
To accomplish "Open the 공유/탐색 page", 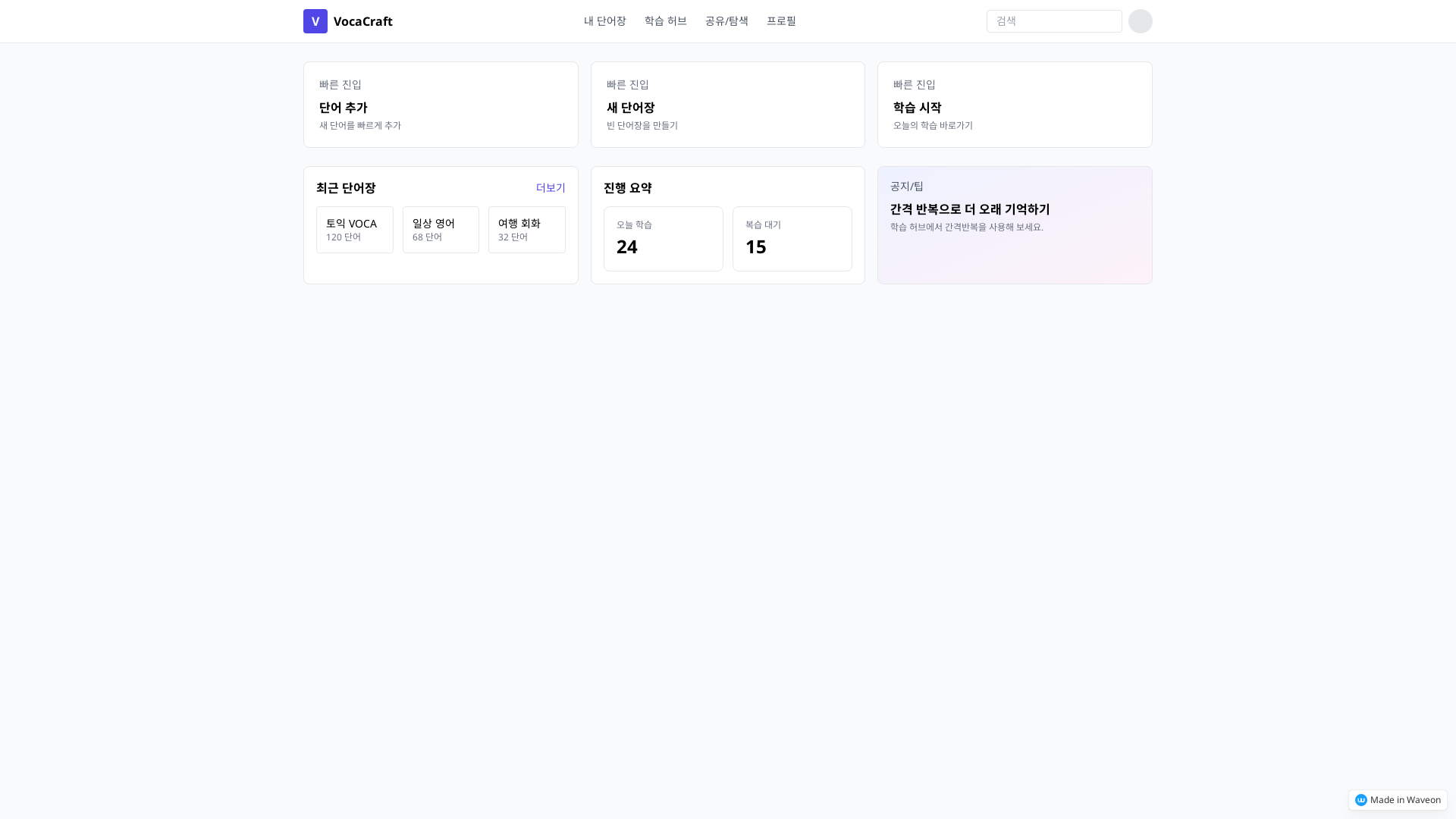I will coord(726,21).
